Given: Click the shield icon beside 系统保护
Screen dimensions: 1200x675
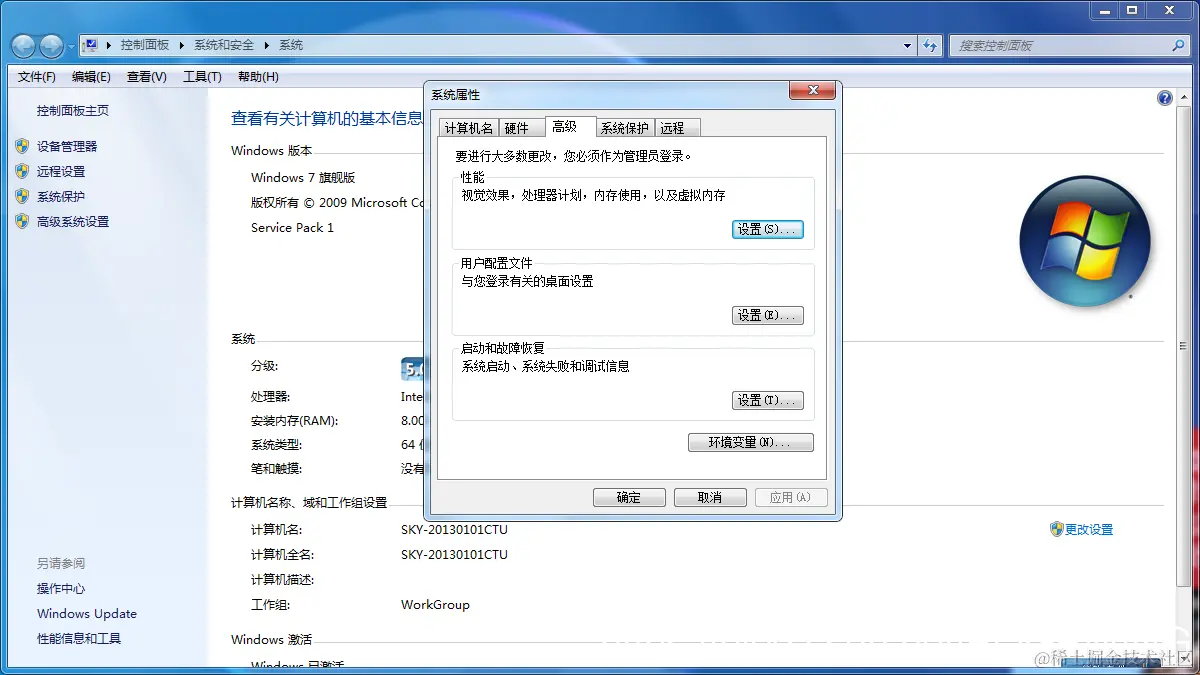Looking at the screenshot, I should point(22,196).
